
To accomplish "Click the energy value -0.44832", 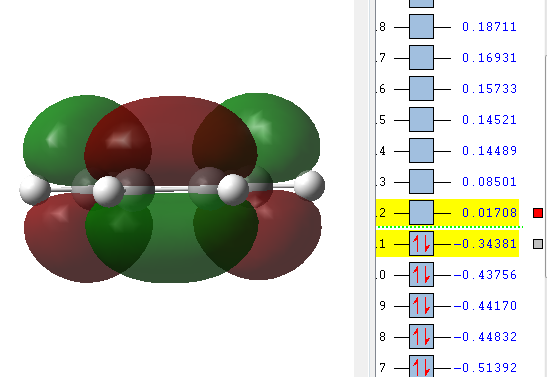I will (485, 337).
